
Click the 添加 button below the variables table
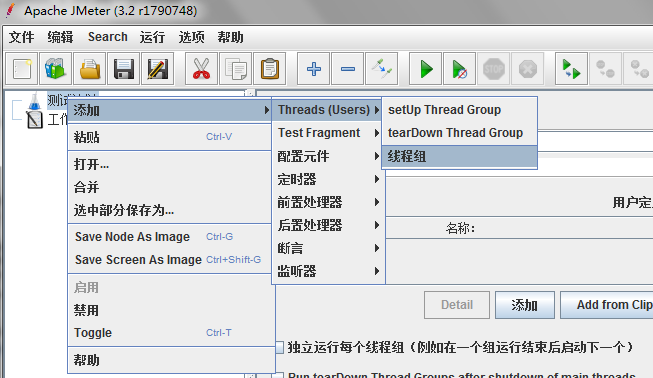(525, 305)
